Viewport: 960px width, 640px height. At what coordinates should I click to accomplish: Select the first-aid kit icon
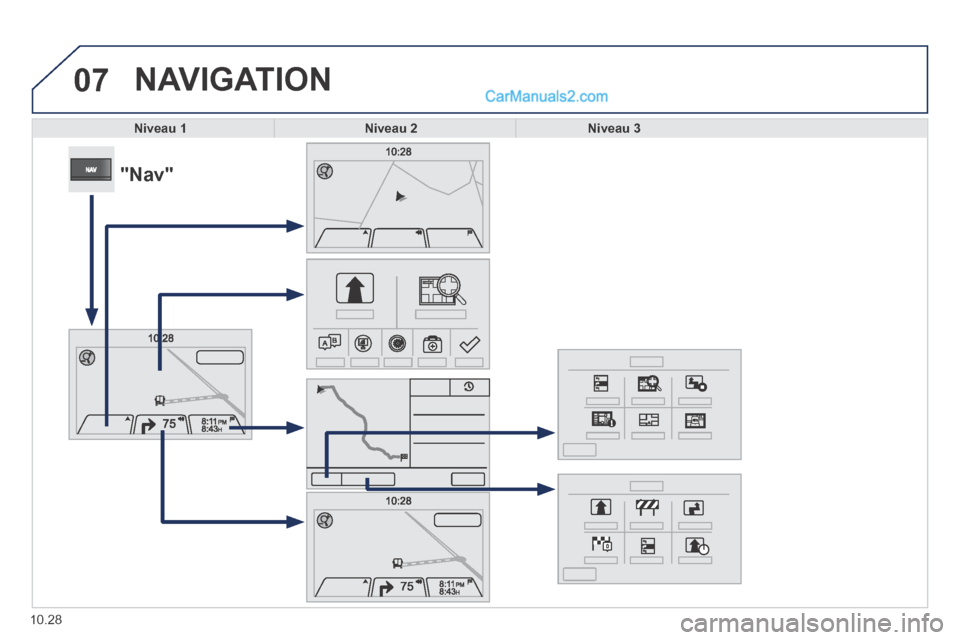pyautogui.click(x=432, y=344)
